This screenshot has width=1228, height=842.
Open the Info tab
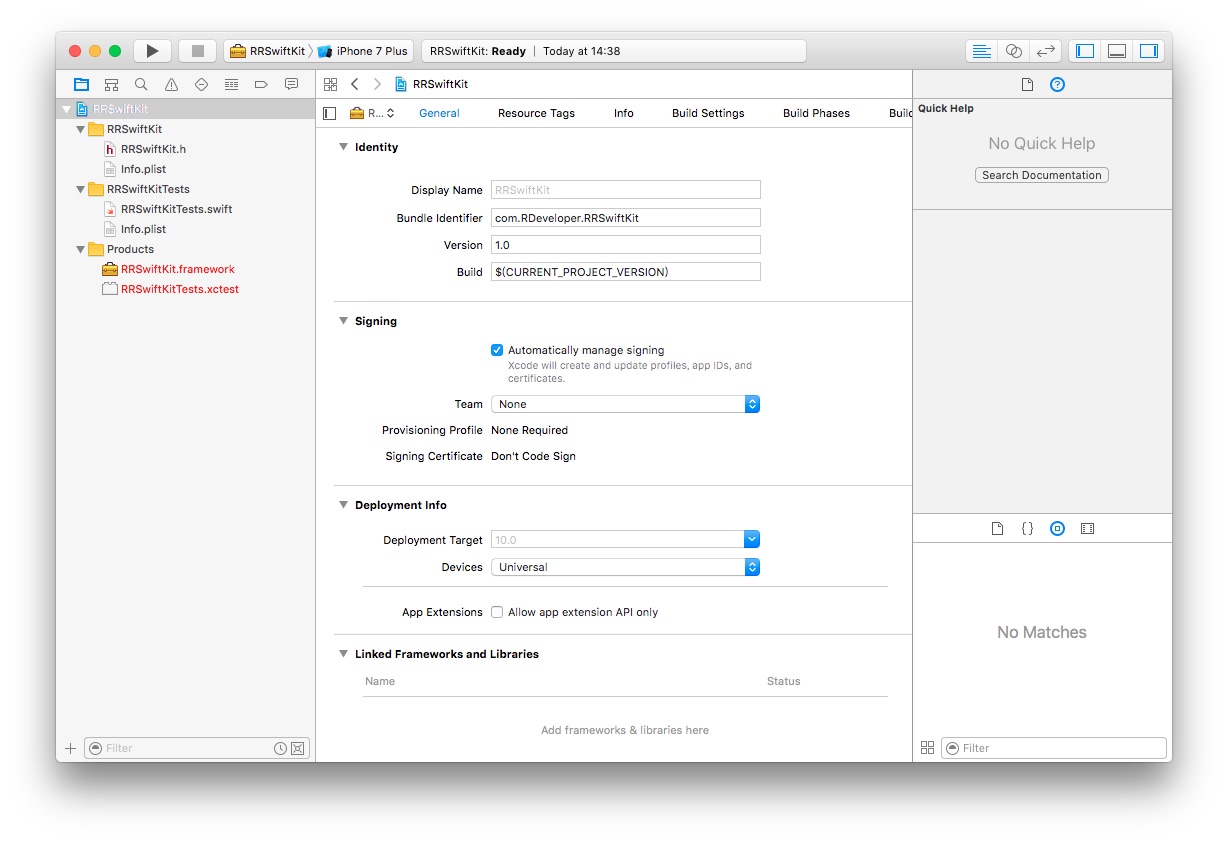(624, 113)
